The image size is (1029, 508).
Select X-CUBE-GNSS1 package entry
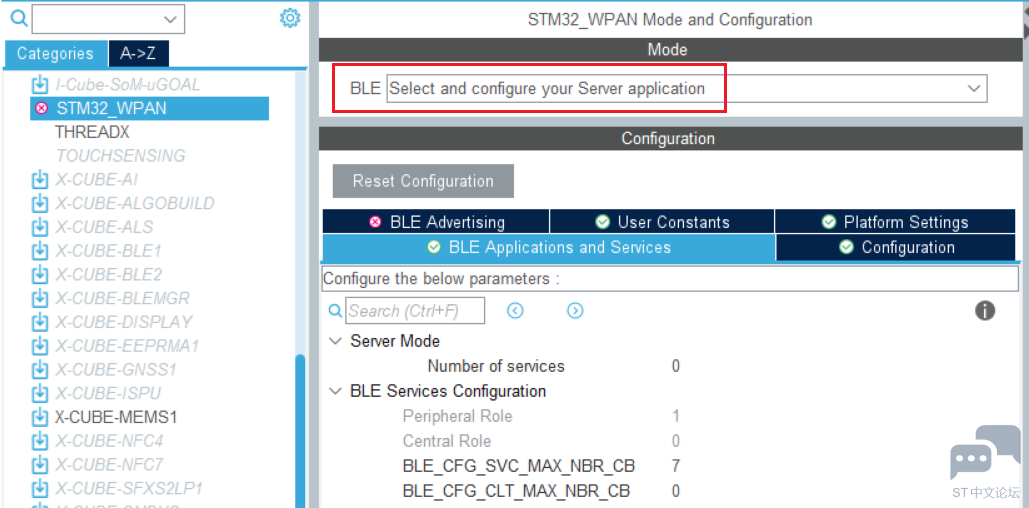coord(116,370)
